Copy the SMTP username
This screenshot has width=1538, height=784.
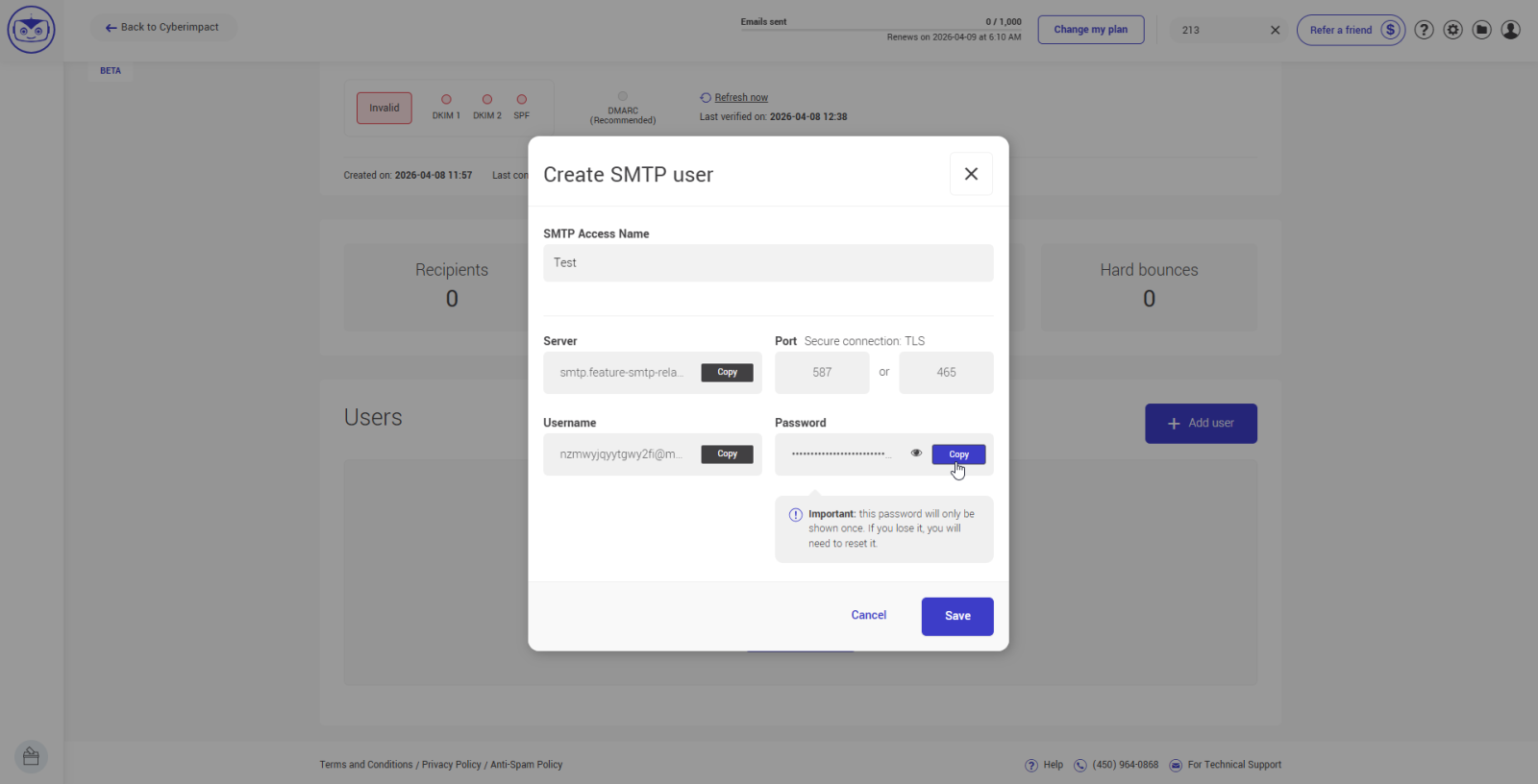click(x=727, y=454)
